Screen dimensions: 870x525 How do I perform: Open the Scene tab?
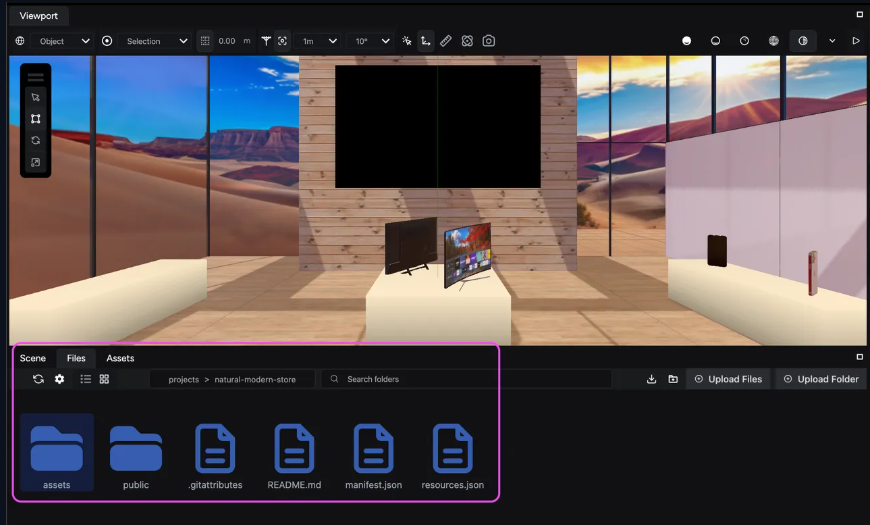pos(33,358)
